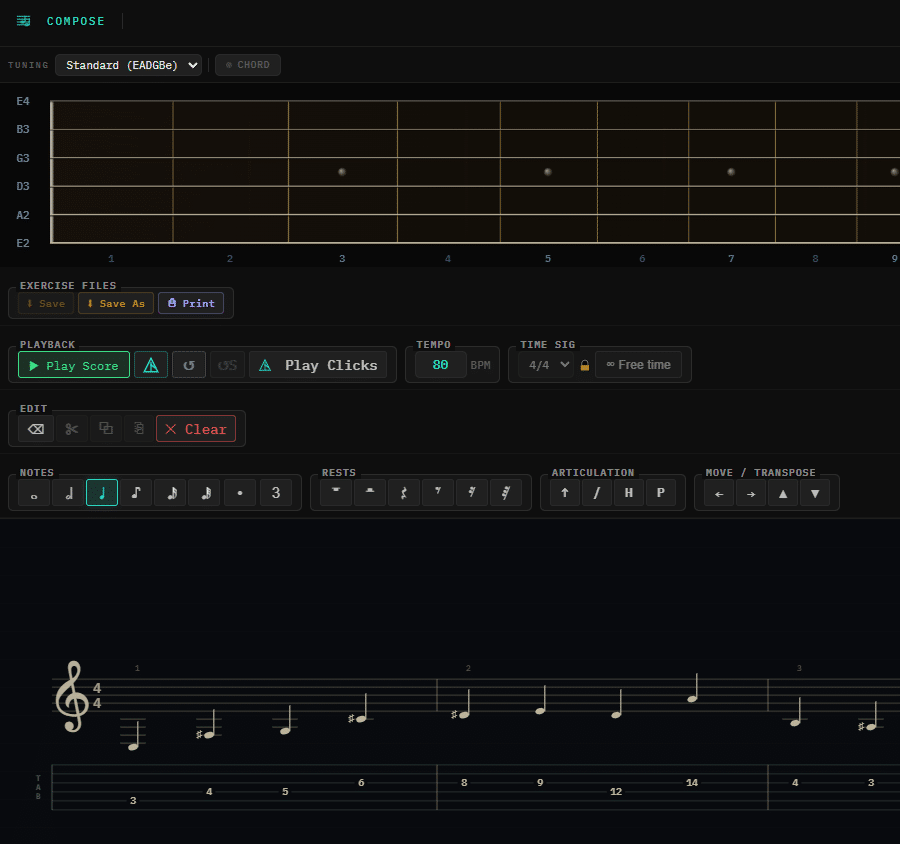Open the Standard (EADGBe) tuning dropdown
The image size is (900, 844).
(129, 65)
